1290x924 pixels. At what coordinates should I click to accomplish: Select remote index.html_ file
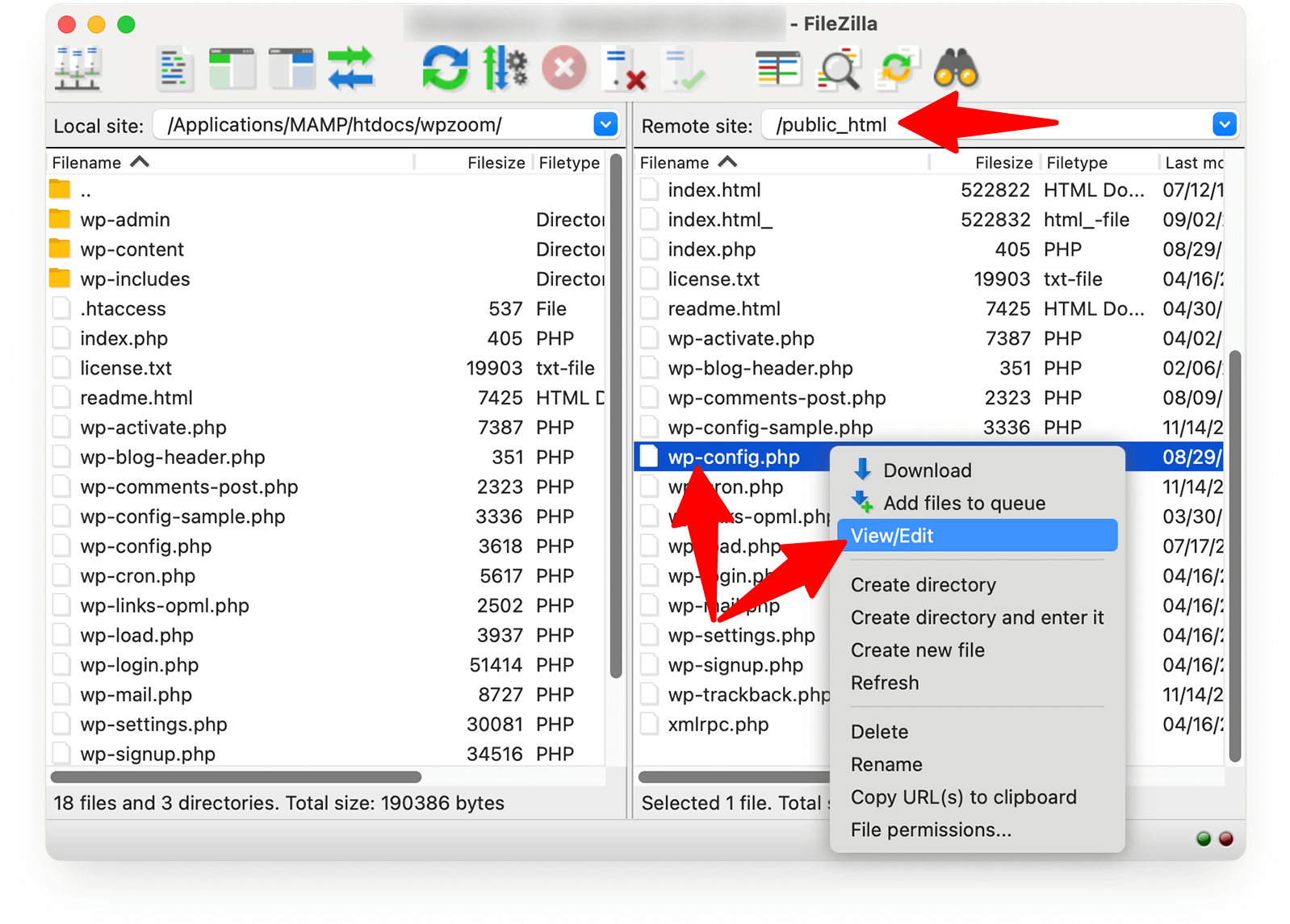(930, 220)
